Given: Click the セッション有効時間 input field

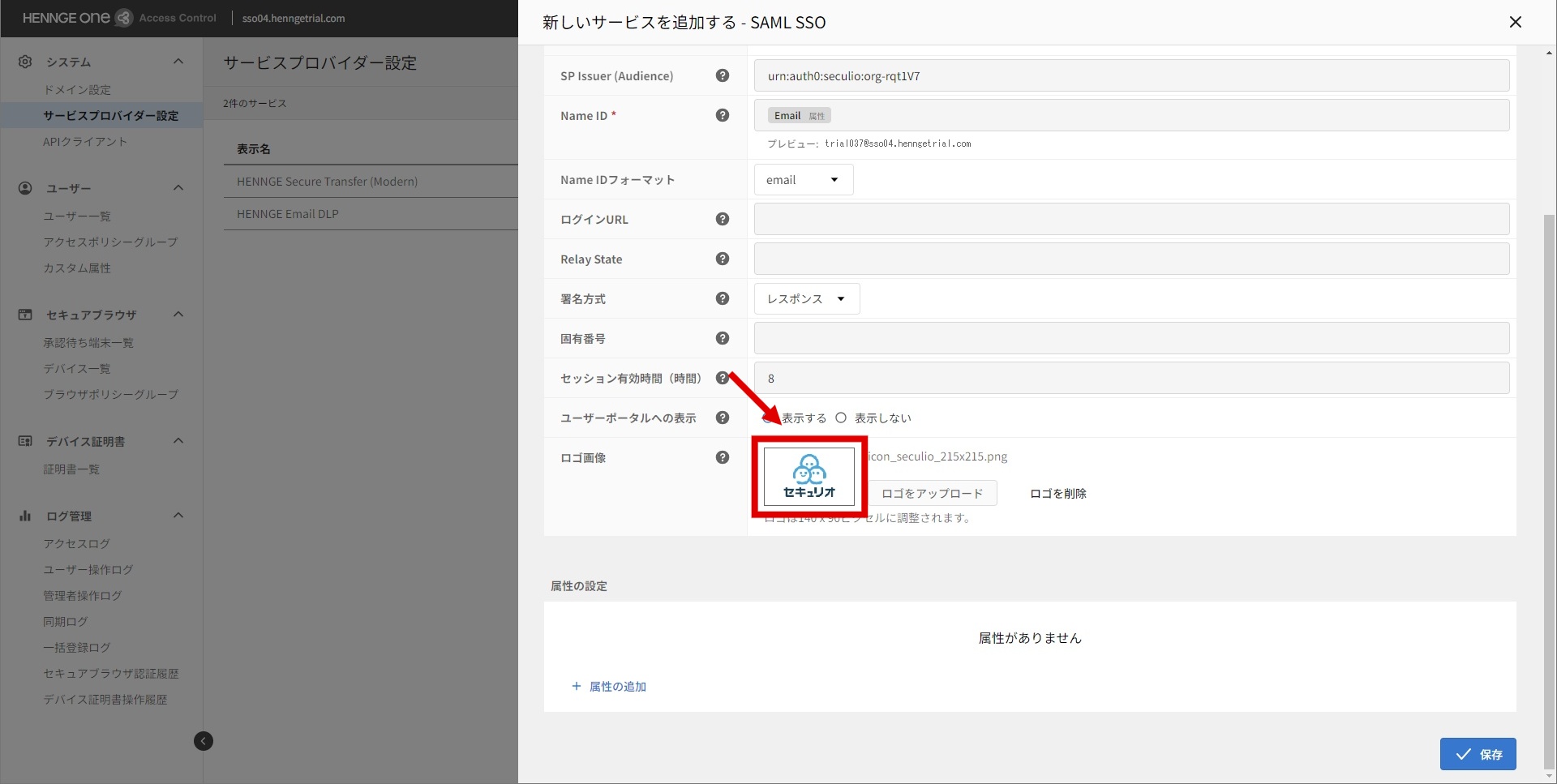Looking at the screenshot, I should [x=1131, y=378].
